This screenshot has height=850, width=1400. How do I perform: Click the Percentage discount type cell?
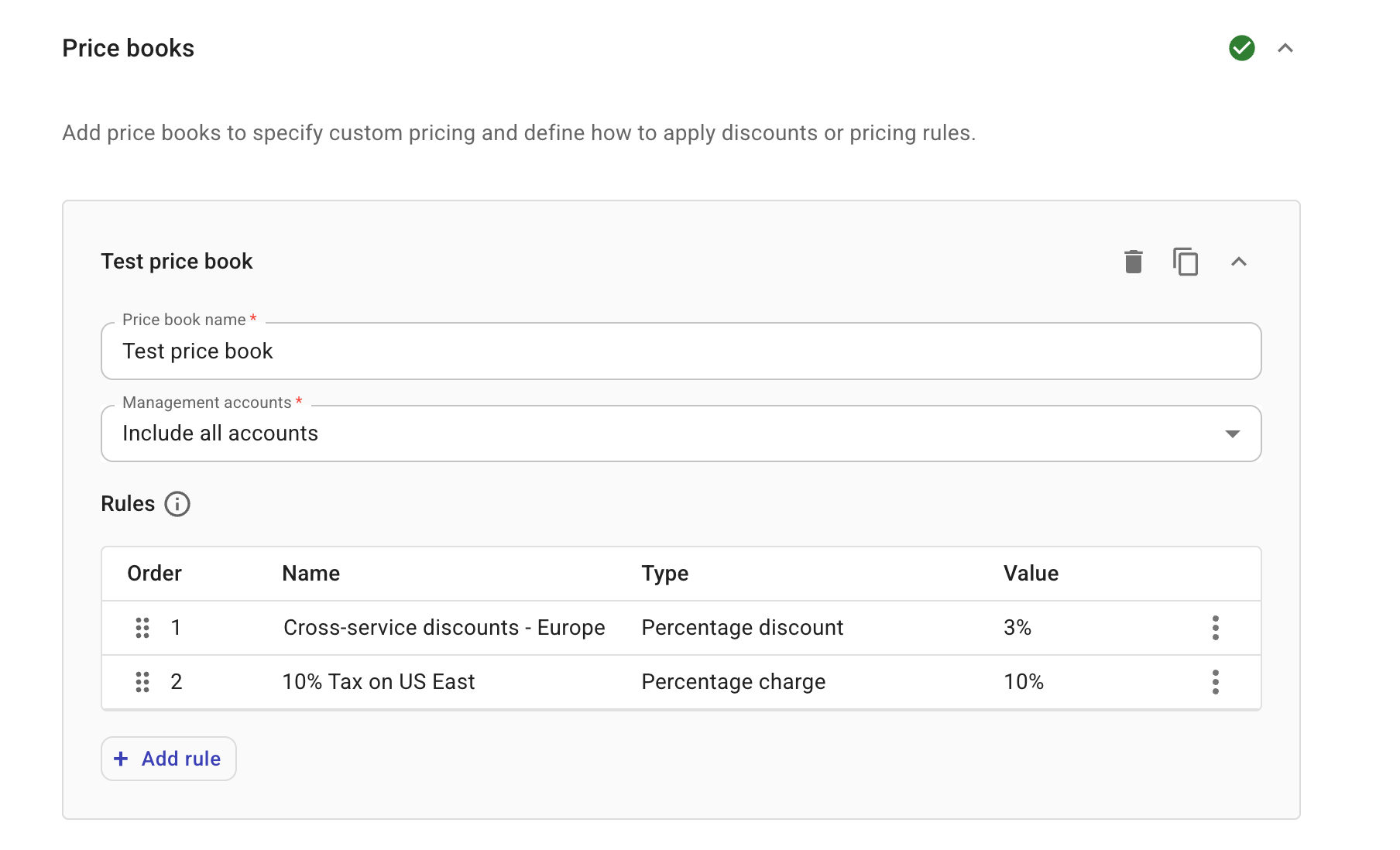tap(742, 628)
